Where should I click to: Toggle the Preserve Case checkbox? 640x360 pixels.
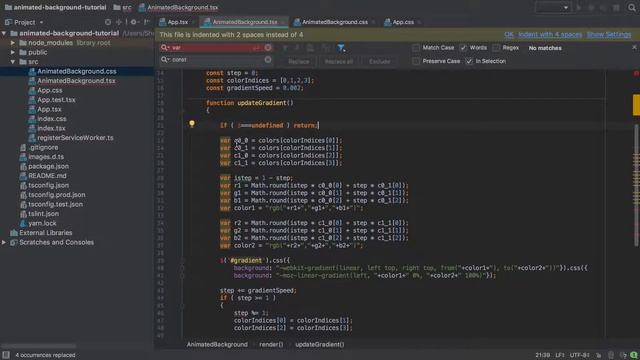(x=416, y=61)
